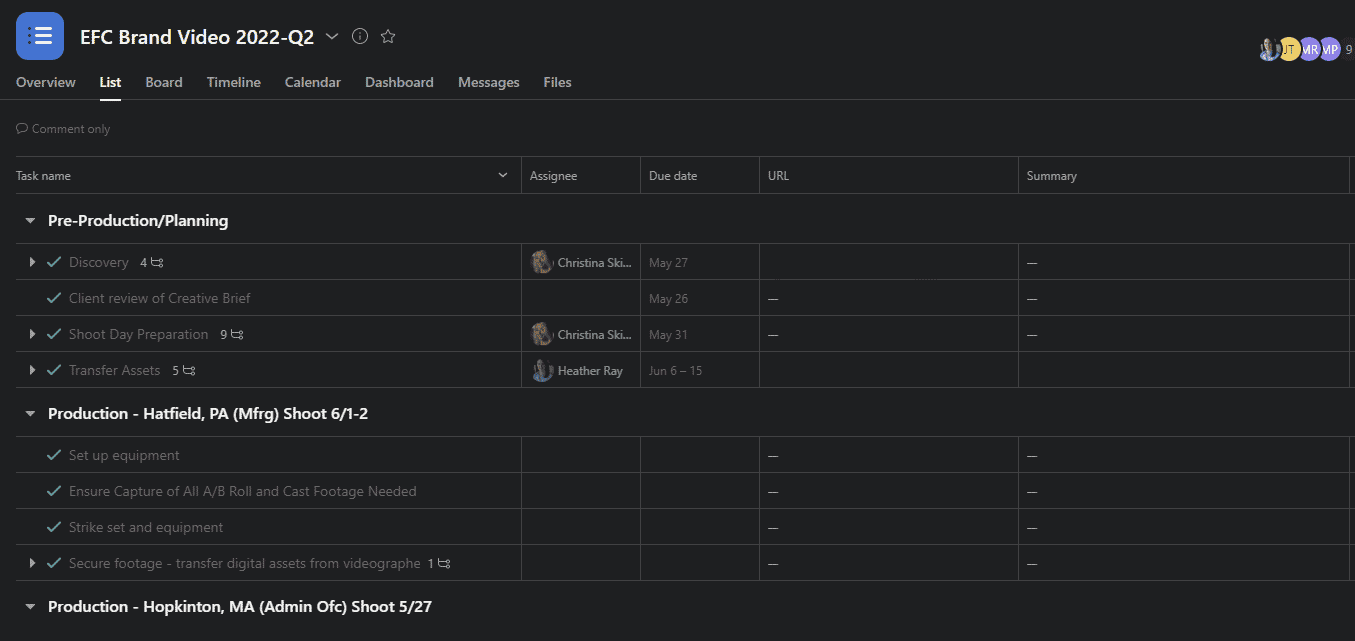Open the Task name column dropdown arrow
Image resolution: width=1355 pixels, height=641 pixels.
(x=502, y=175)
